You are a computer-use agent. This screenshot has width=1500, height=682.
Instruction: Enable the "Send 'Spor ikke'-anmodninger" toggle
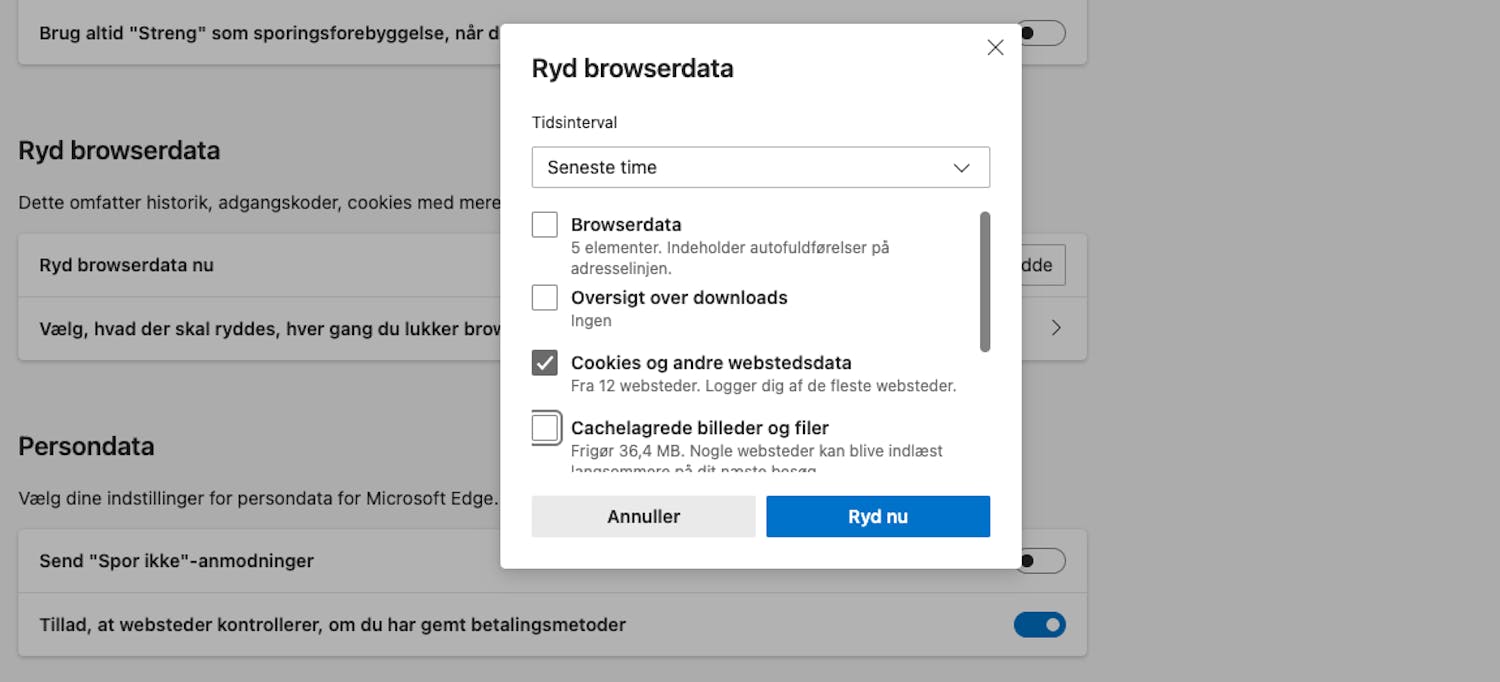[1040, 561]
